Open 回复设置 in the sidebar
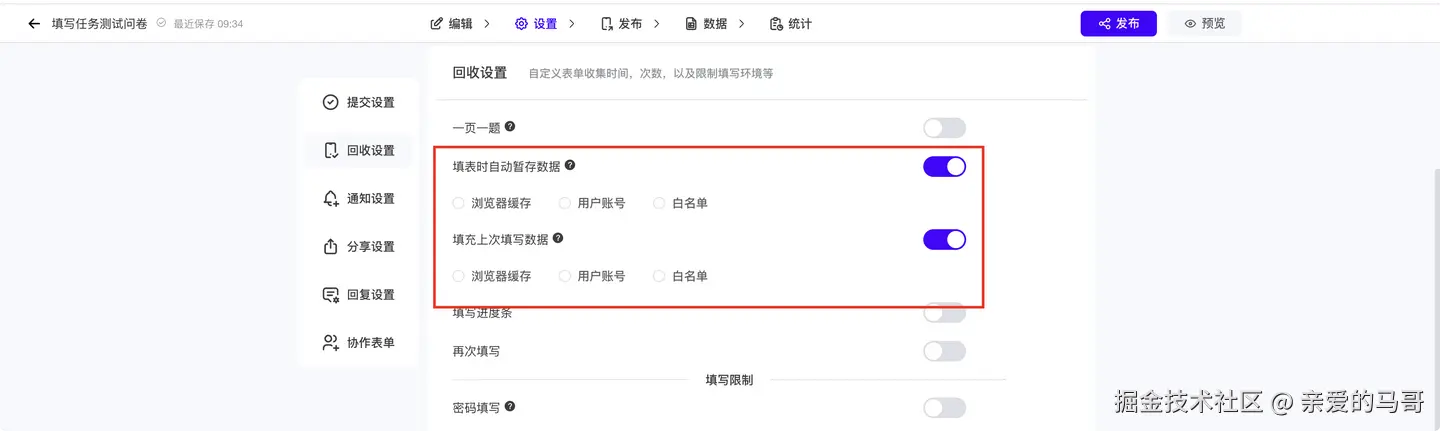Image resolution: width=1440 pixels, height=431 pixels. point(359,295)
